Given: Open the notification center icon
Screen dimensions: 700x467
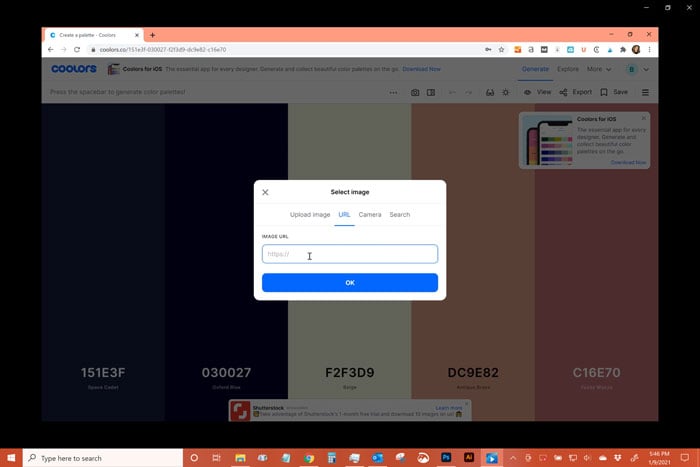Looking at the screenshot, I should tap(685, 458).
